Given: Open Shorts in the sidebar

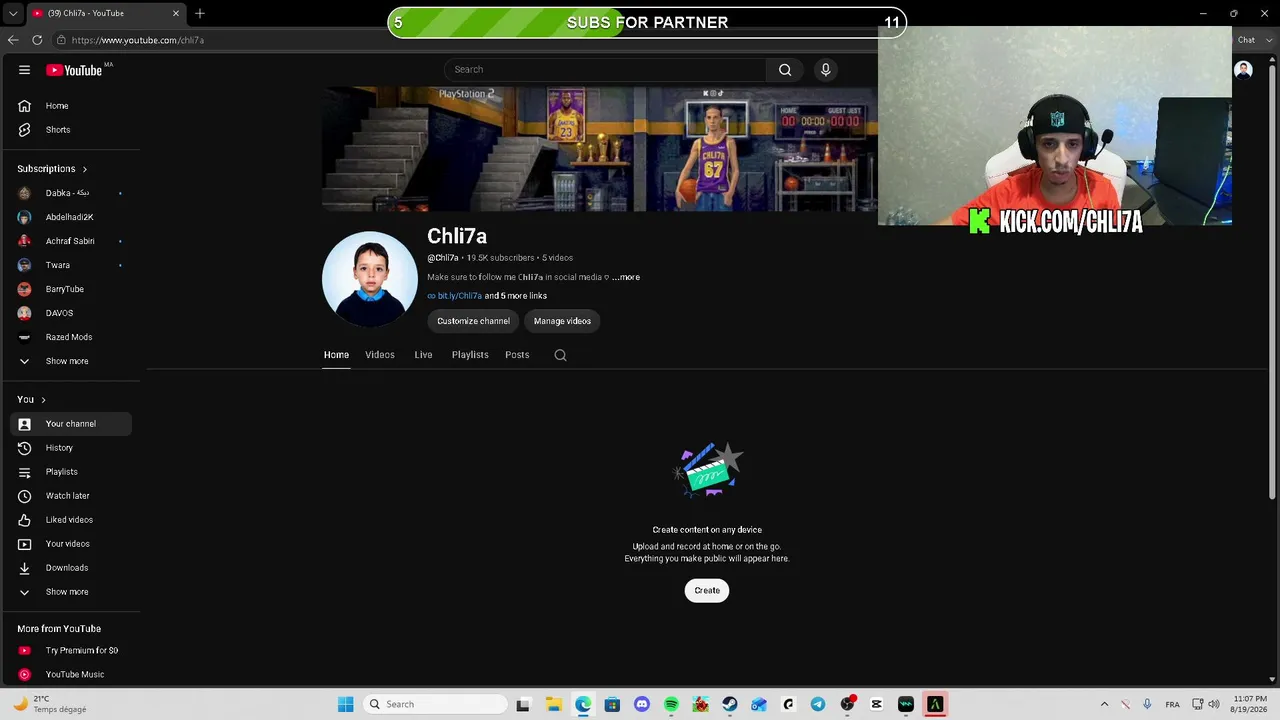Looking at the screenshot, I should coord(70,130).
